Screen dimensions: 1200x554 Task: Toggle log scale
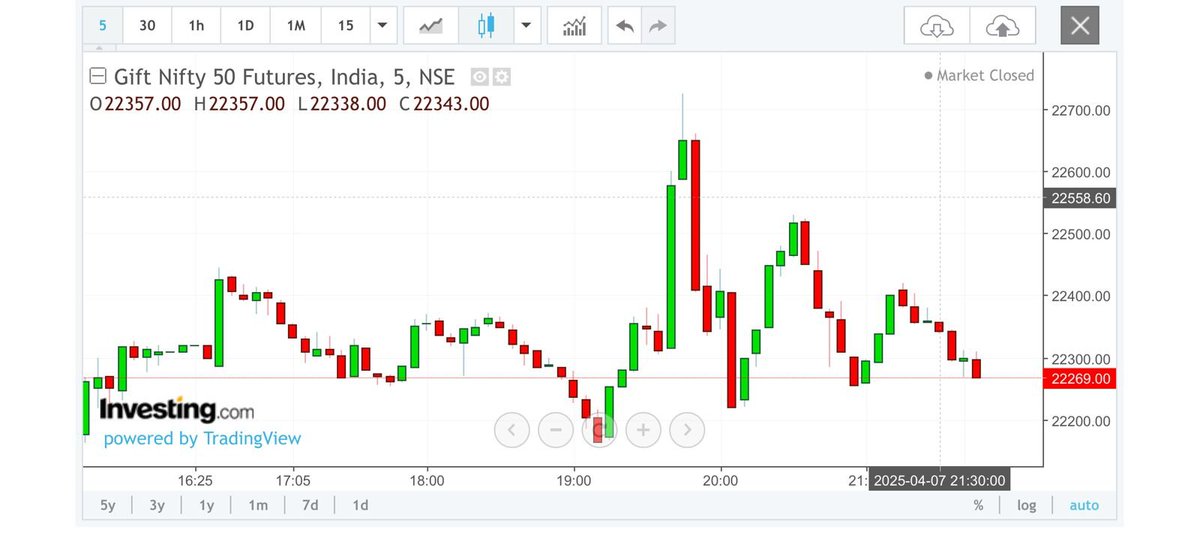click(x=1026, y=506)
